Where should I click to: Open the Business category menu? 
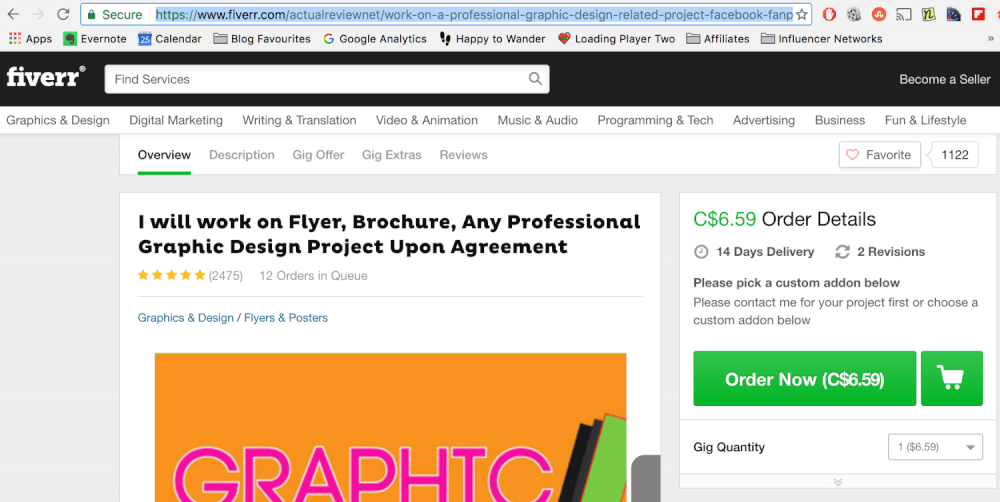point(840,120)
